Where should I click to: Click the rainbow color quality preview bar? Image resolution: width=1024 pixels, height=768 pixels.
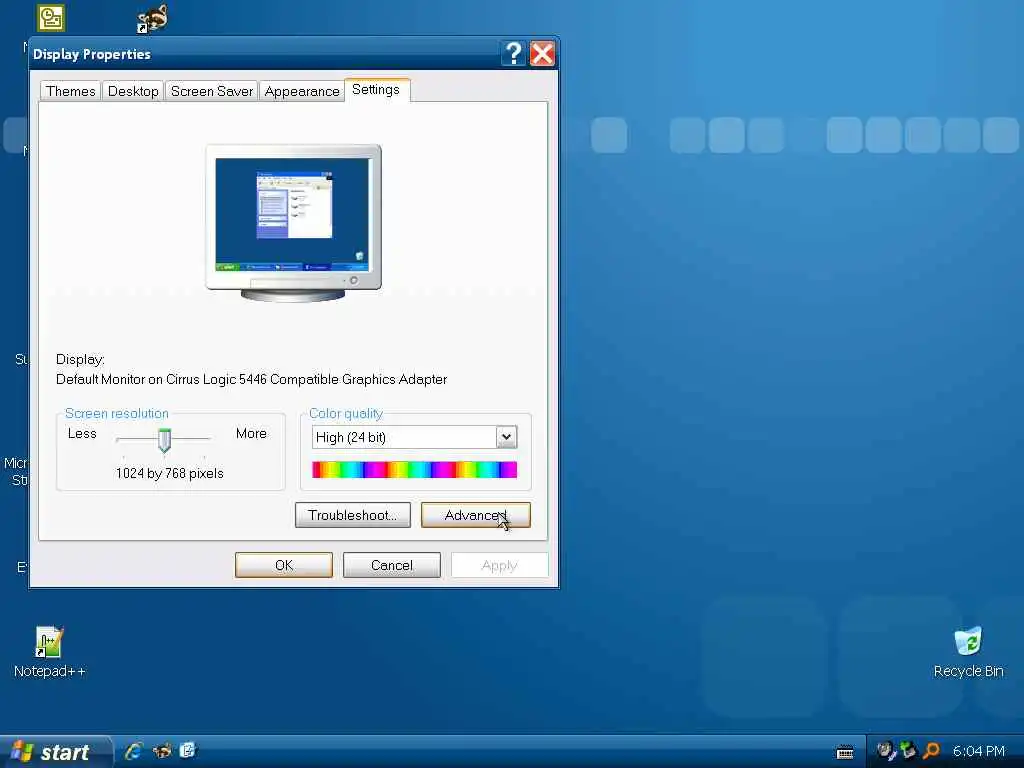point(415,470)
